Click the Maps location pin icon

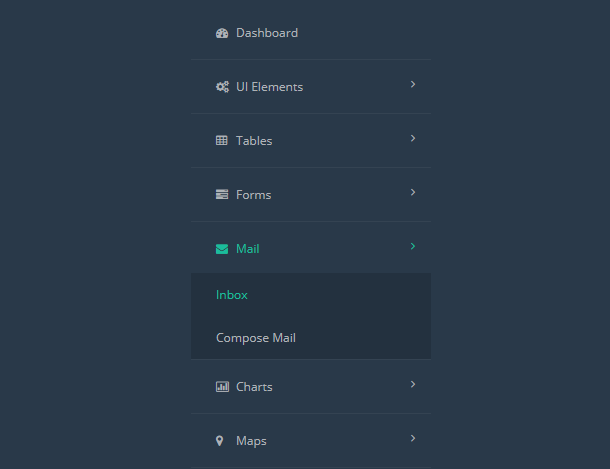(x=219, y=441)
